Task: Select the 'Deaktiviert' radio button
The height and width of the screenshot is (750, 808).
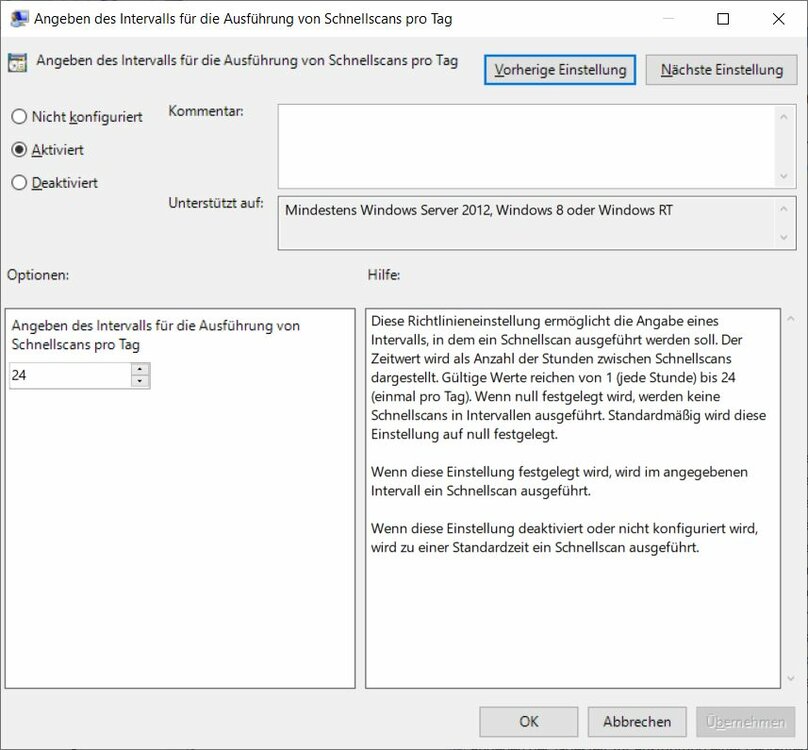Action: tap(19, 183)
